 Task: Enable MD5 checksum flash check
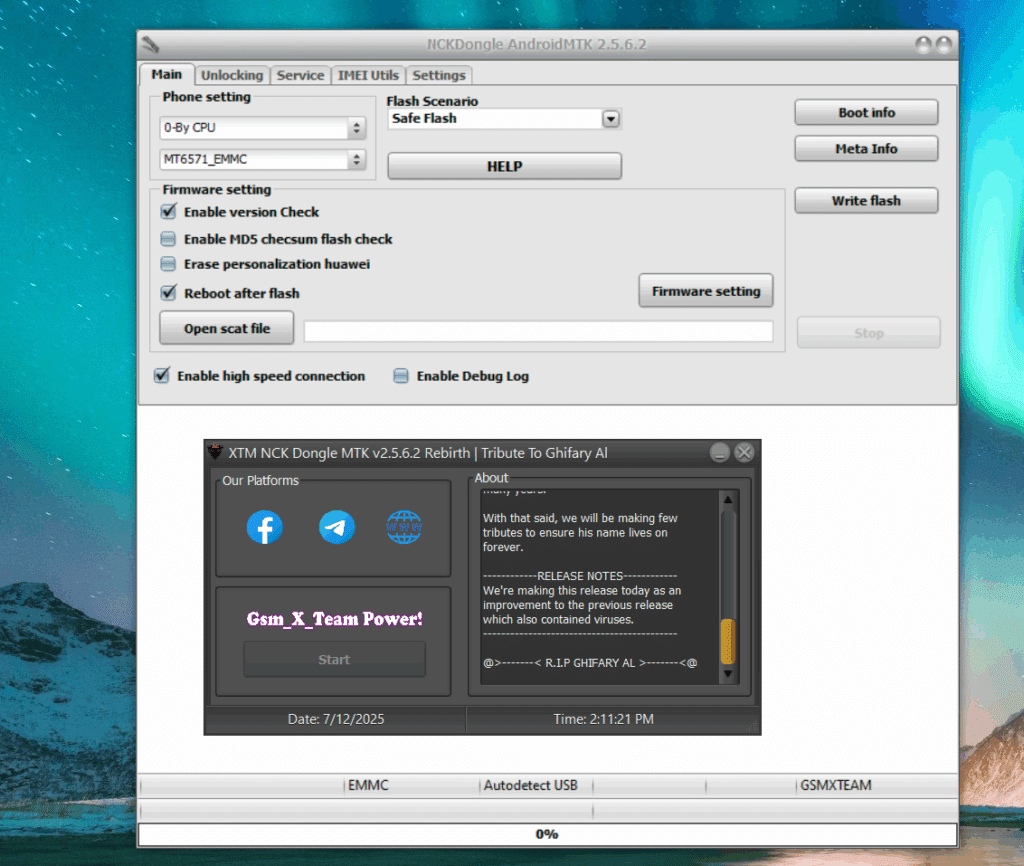[x=168, y=239]
